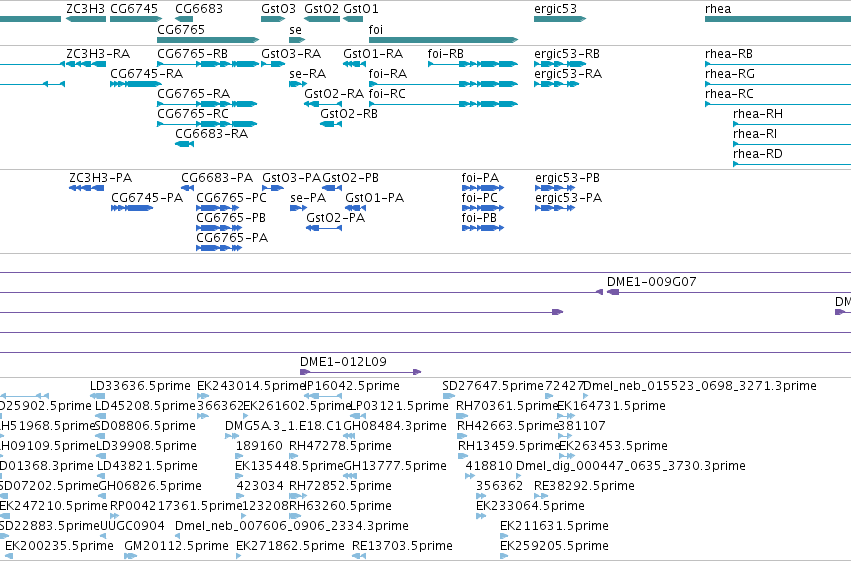Click the EK233064.5prime EST label
Image resolution: width=851 pixels, height=561 pixels.
(530, 506)
